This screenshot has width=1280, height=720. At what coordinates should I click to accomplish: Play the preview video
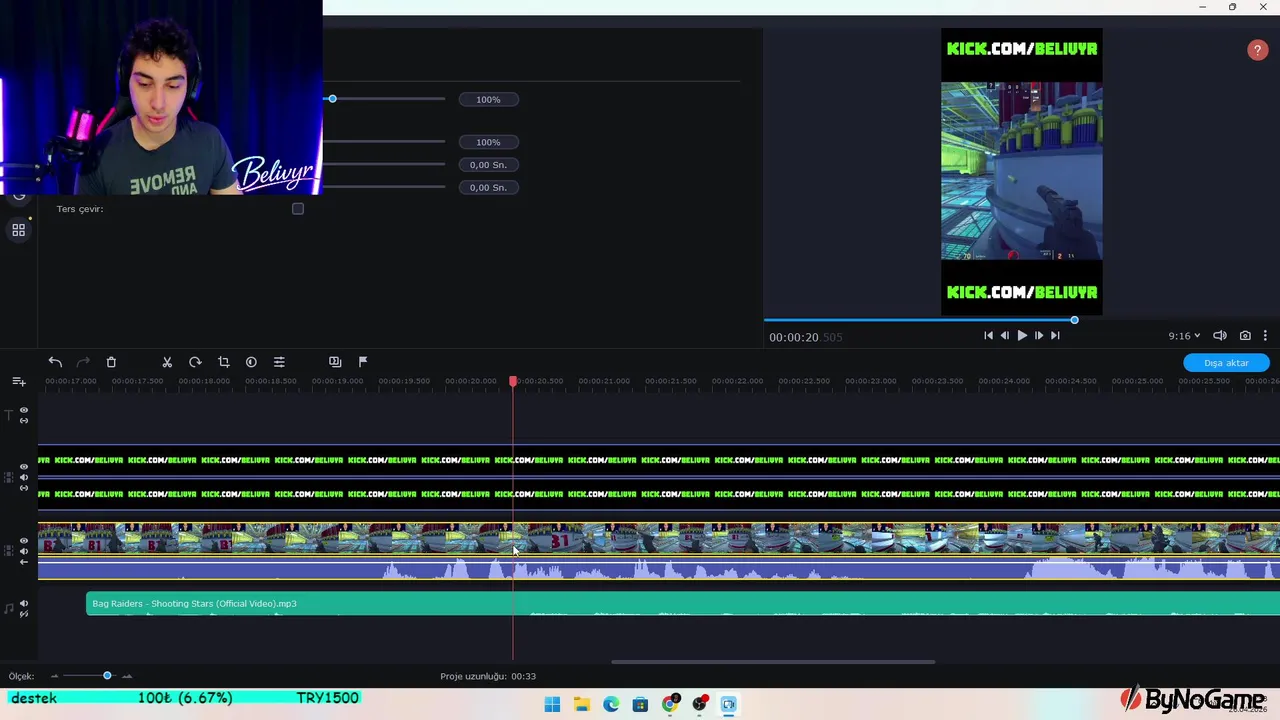pos(1021,336)
